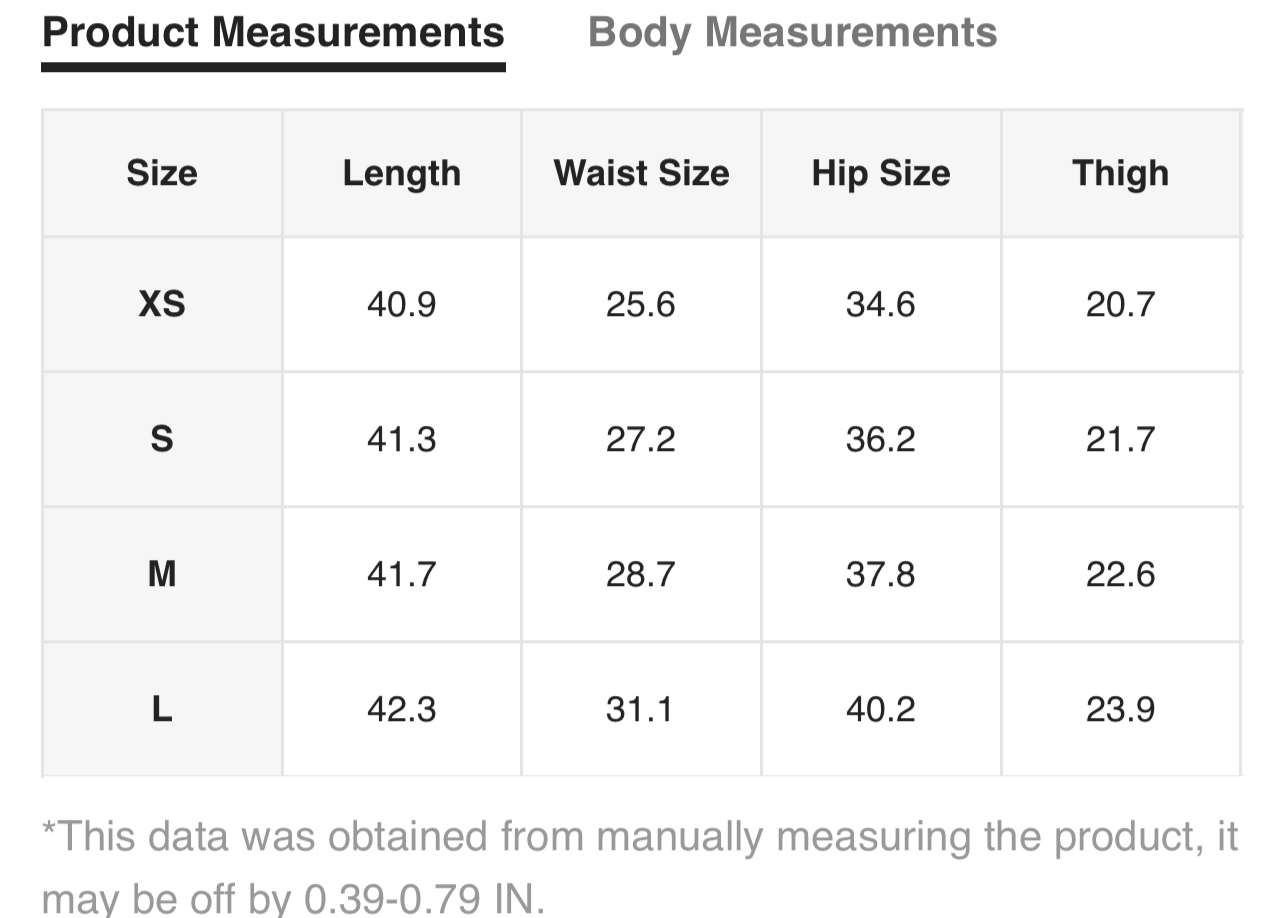
Task: Select the L size row label
Action: 162,709
